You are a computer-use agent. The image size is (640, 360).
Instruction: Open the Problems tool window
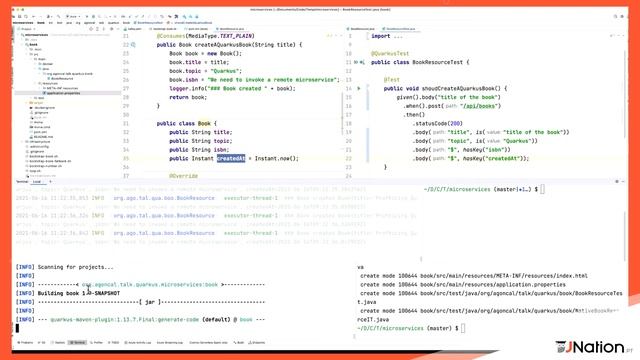coord(25,342)
